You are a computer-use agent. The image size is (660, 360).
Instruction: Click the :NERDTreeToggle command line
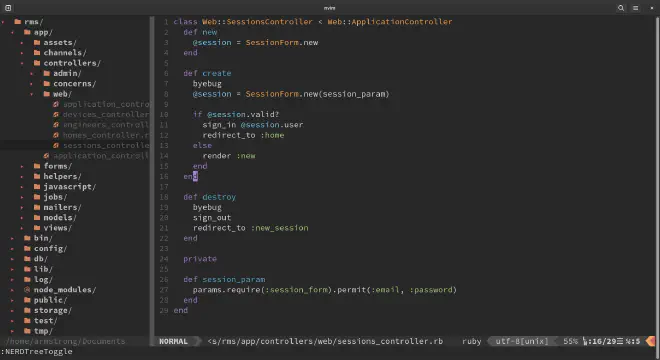[36, 352]
